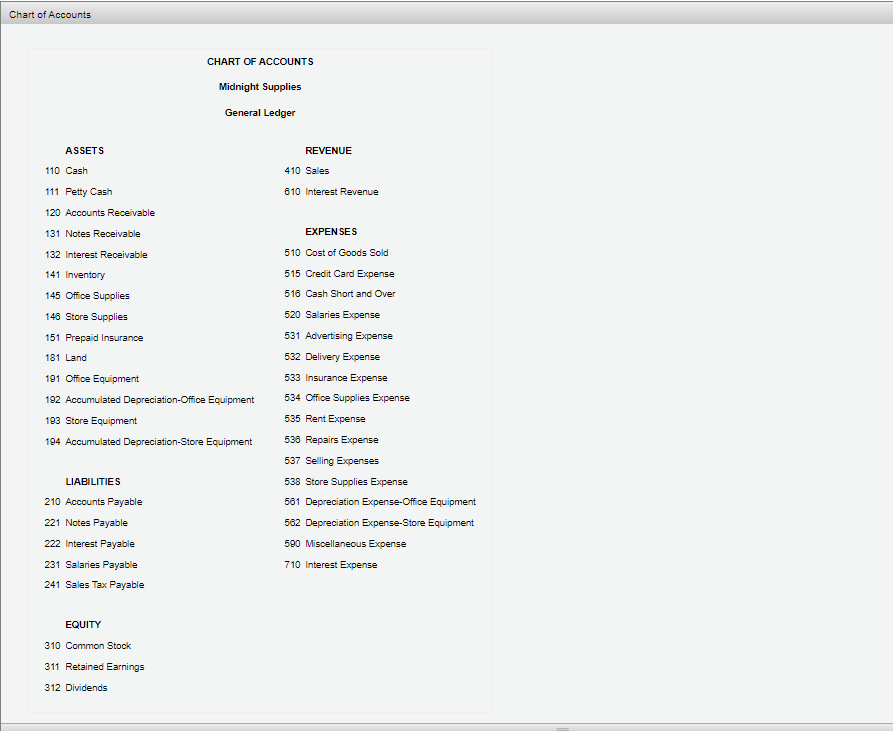Click the Midnight Supplies company name
The height and width of the screenshot is (731, 893).
pyautogui.click(x=260, y=87)
